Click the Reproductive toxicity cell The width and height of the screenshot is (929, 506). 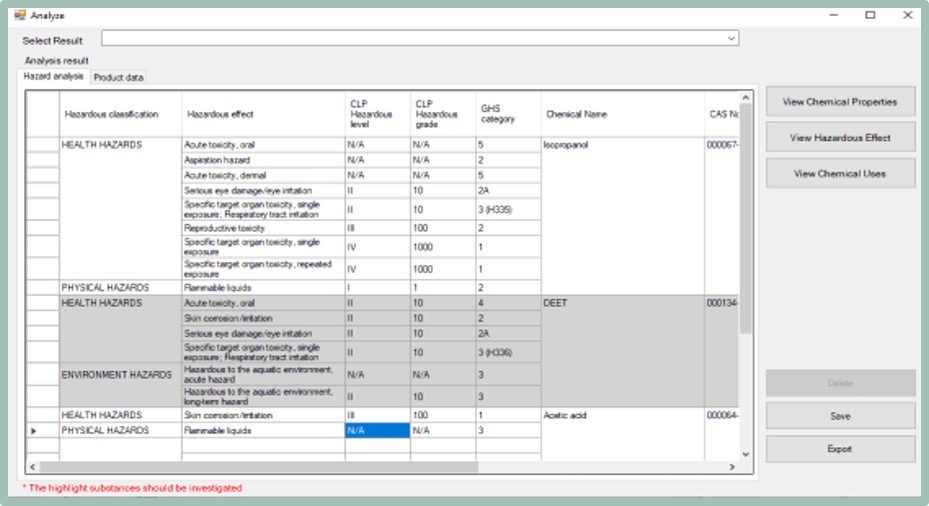[263, 228]
